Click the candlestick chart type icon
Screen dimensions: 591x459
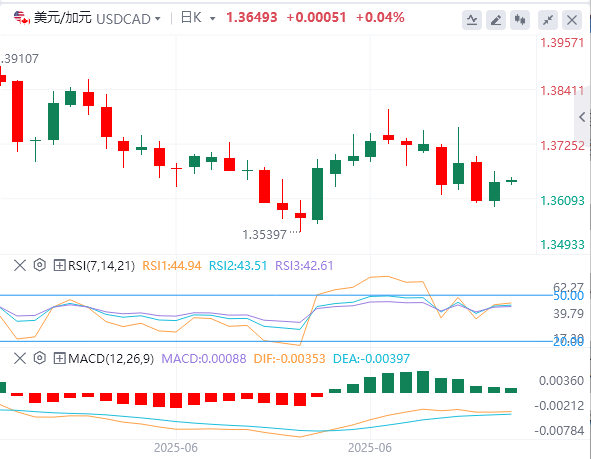click(x=520, y=20)
